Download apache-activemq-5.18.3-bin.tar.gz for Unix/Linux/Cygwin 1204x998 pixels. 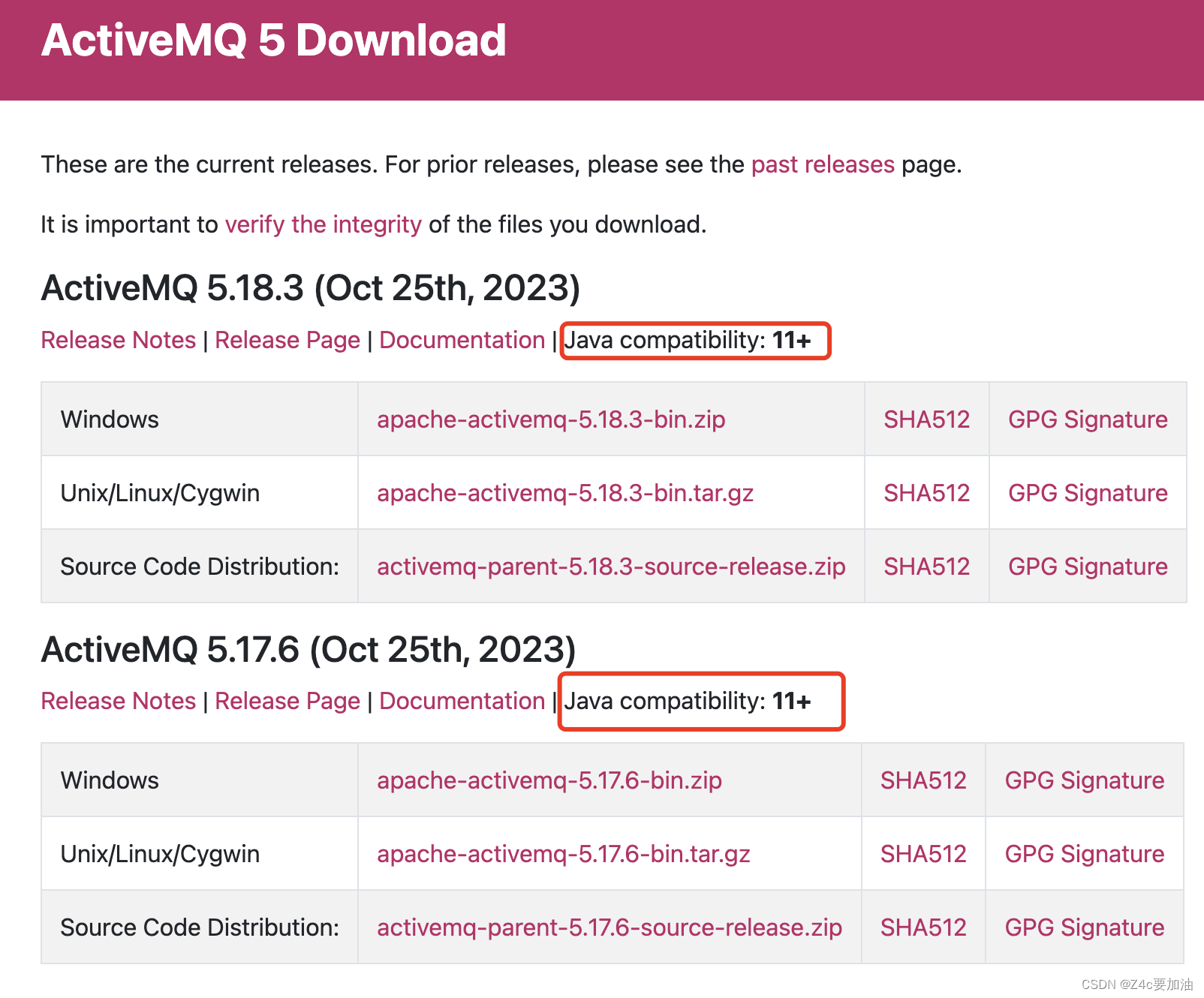click(565, 493)
